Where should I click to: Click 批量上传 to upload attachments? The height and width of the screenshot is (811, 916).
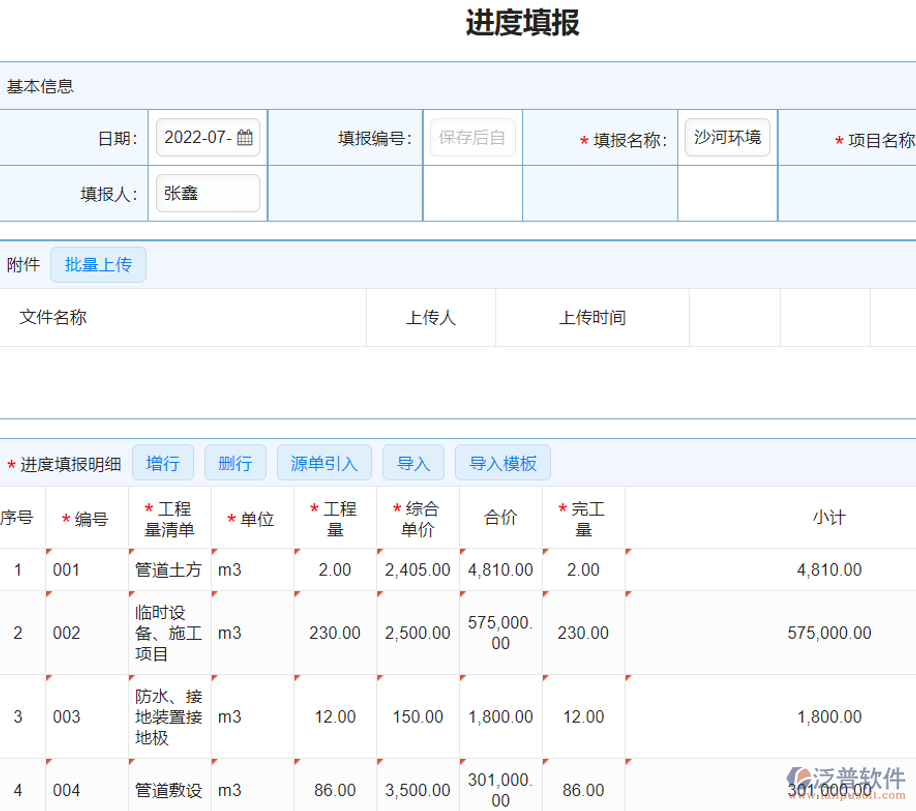(98, 265)
